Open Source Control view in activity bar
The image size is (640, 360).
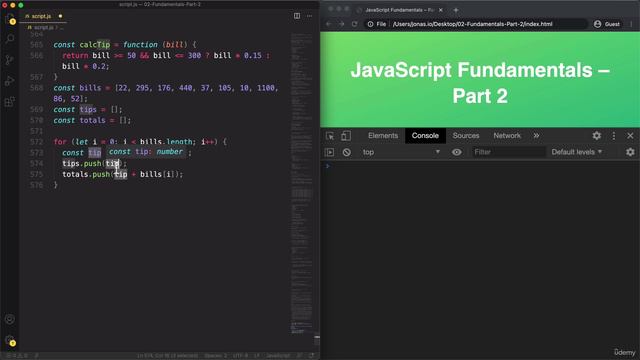tap(10, 60)
